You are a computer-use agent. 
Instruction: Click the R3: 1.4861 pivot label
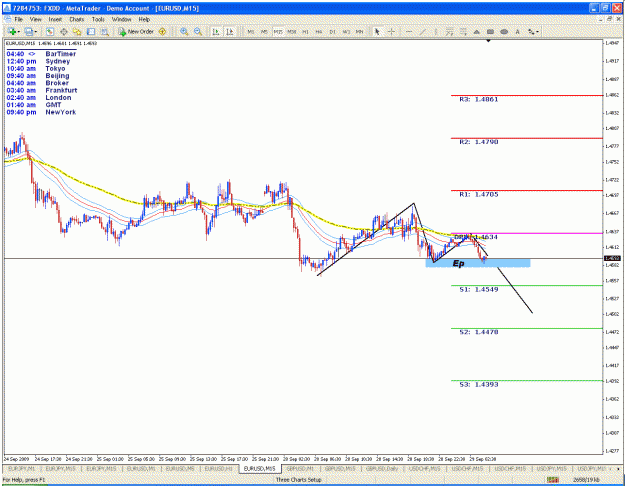pos(479,99)
